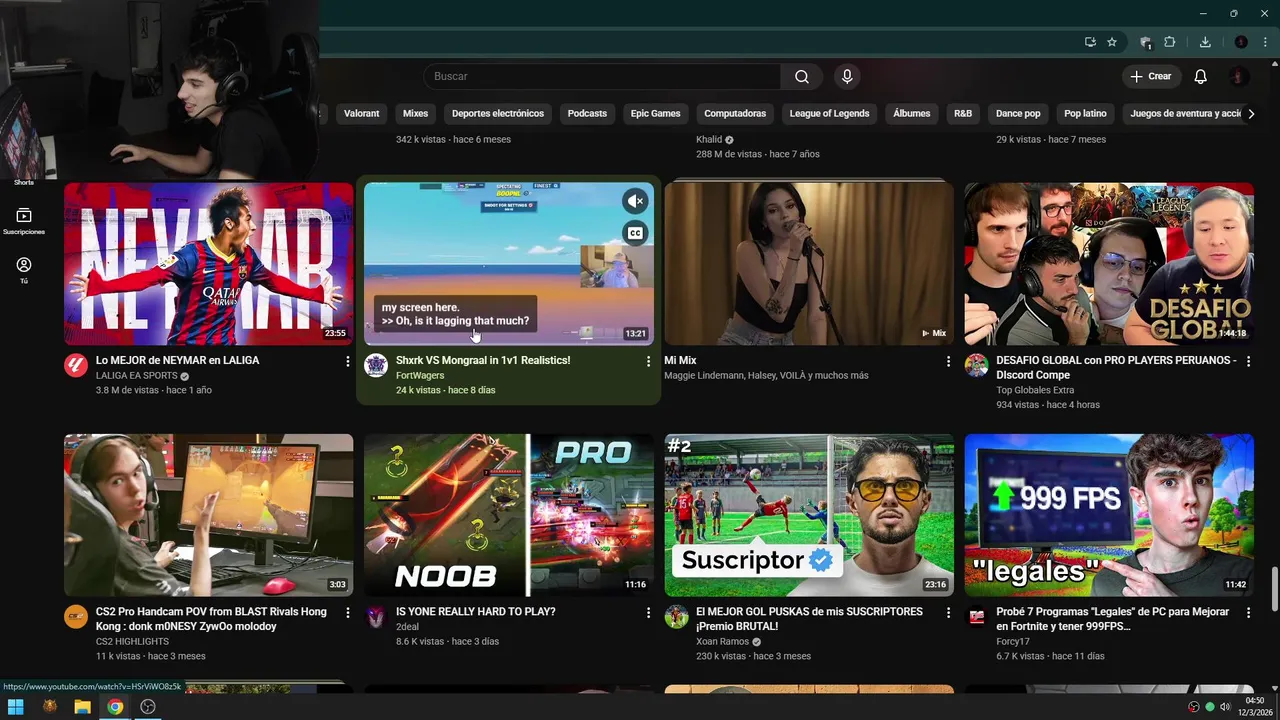1280x720 pixels.
Task: Click in the Buscar search field
Action: (603, 77)
